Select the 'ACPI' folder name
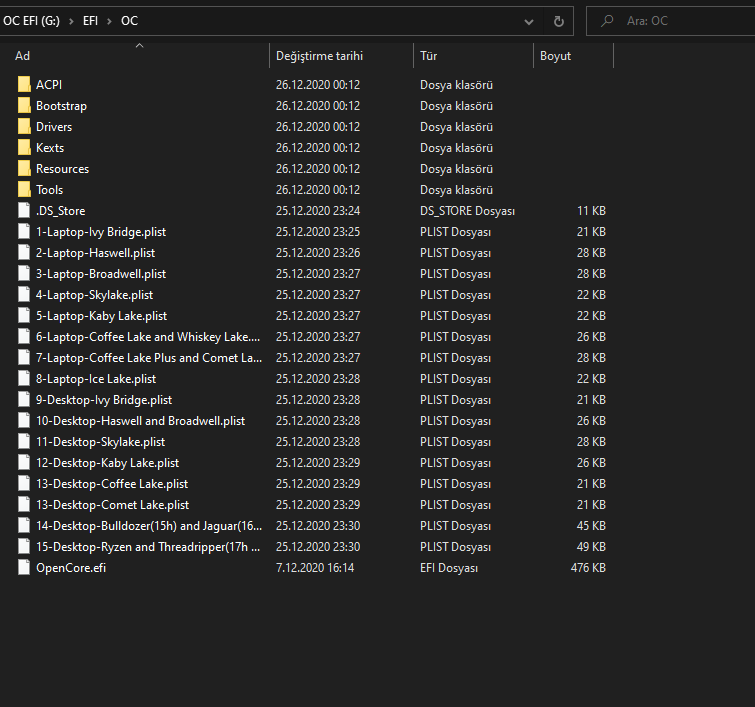This screenshot has height=707, width=755. [x=49, y=85]
